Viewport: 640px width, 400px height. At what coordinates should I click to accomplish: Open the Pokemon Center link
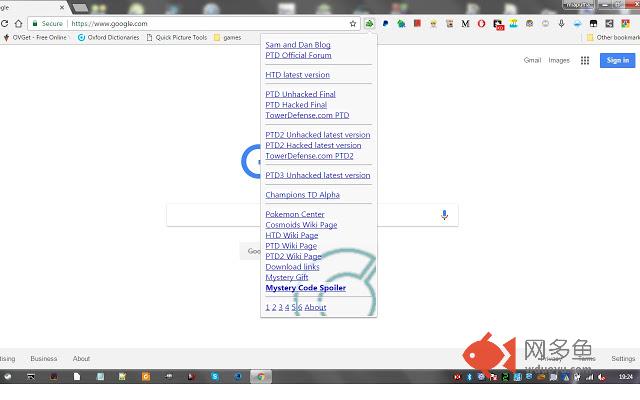[x=295, y=214]
